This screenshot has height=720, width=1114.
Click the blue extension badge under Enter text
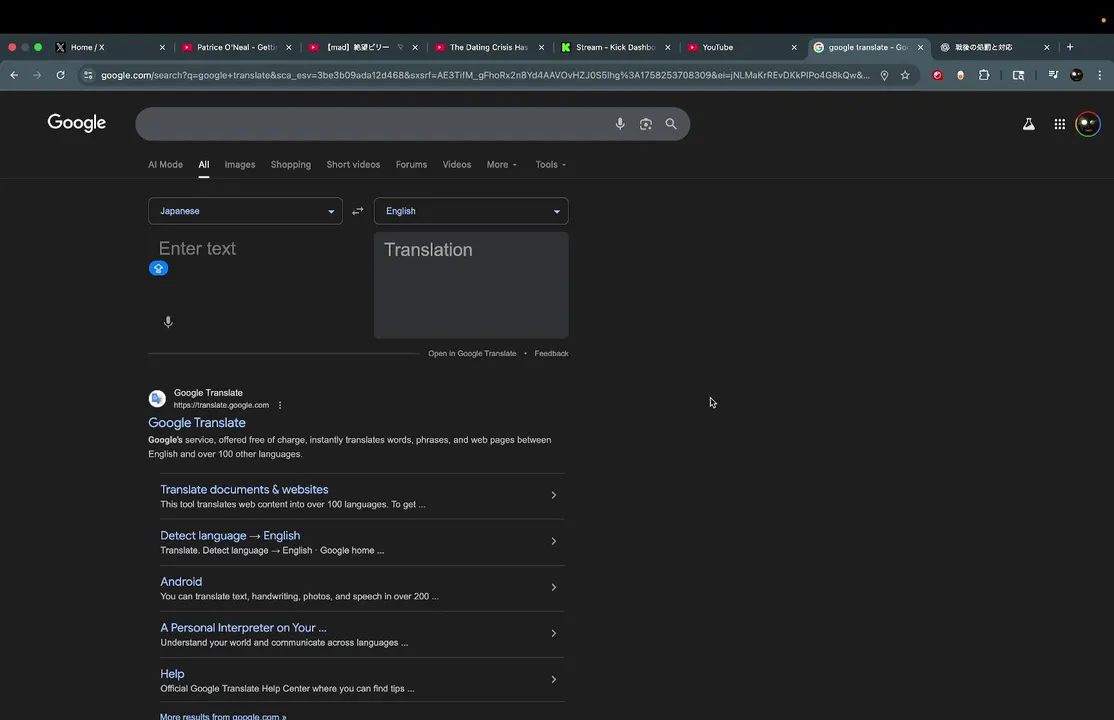click(158, 268)
